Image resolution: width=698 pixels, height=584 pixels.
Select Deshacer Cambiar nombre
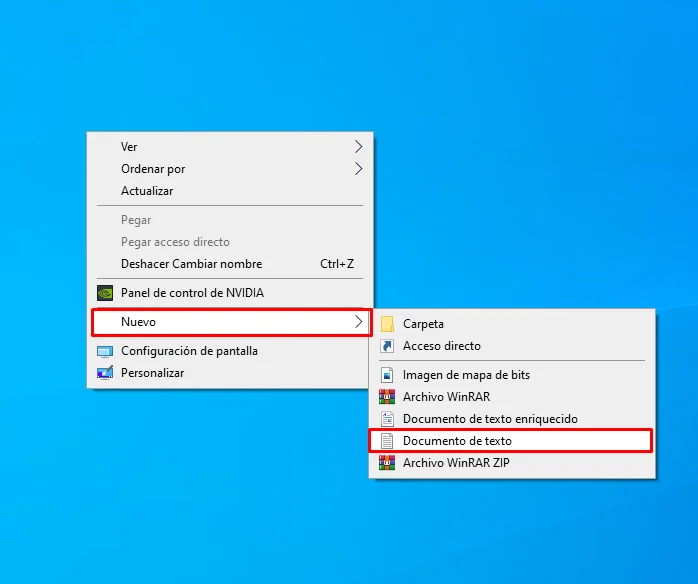click(x=230, y=264)
